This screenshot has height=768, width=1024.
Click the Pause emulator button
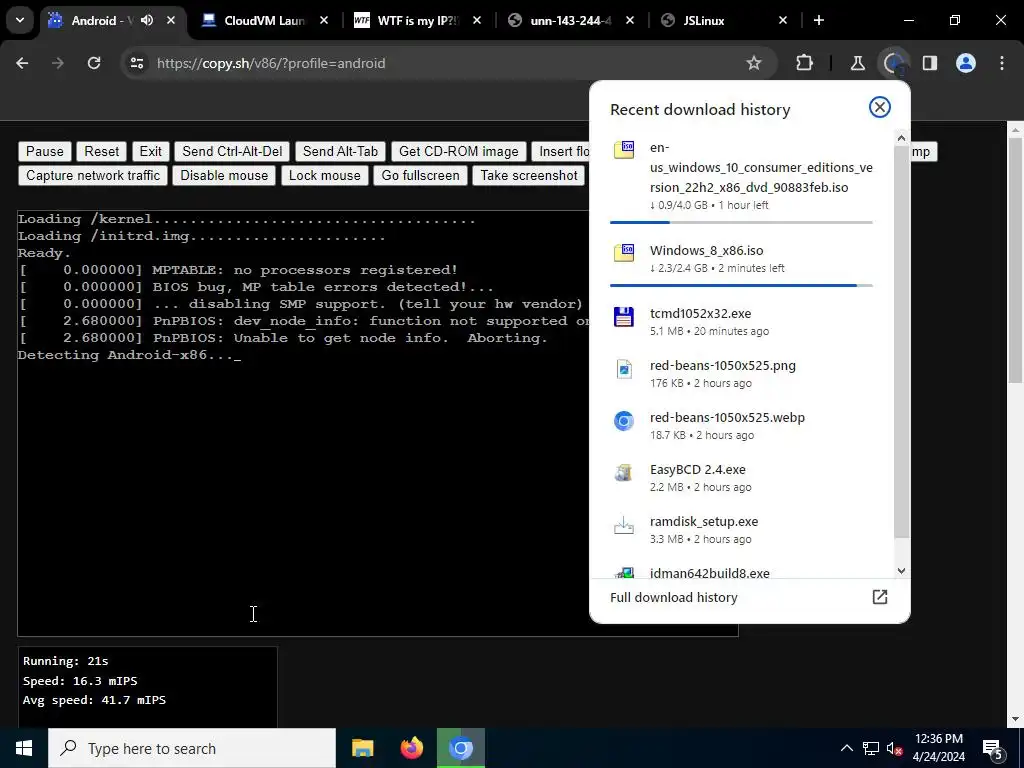click(x=44, y=152)
